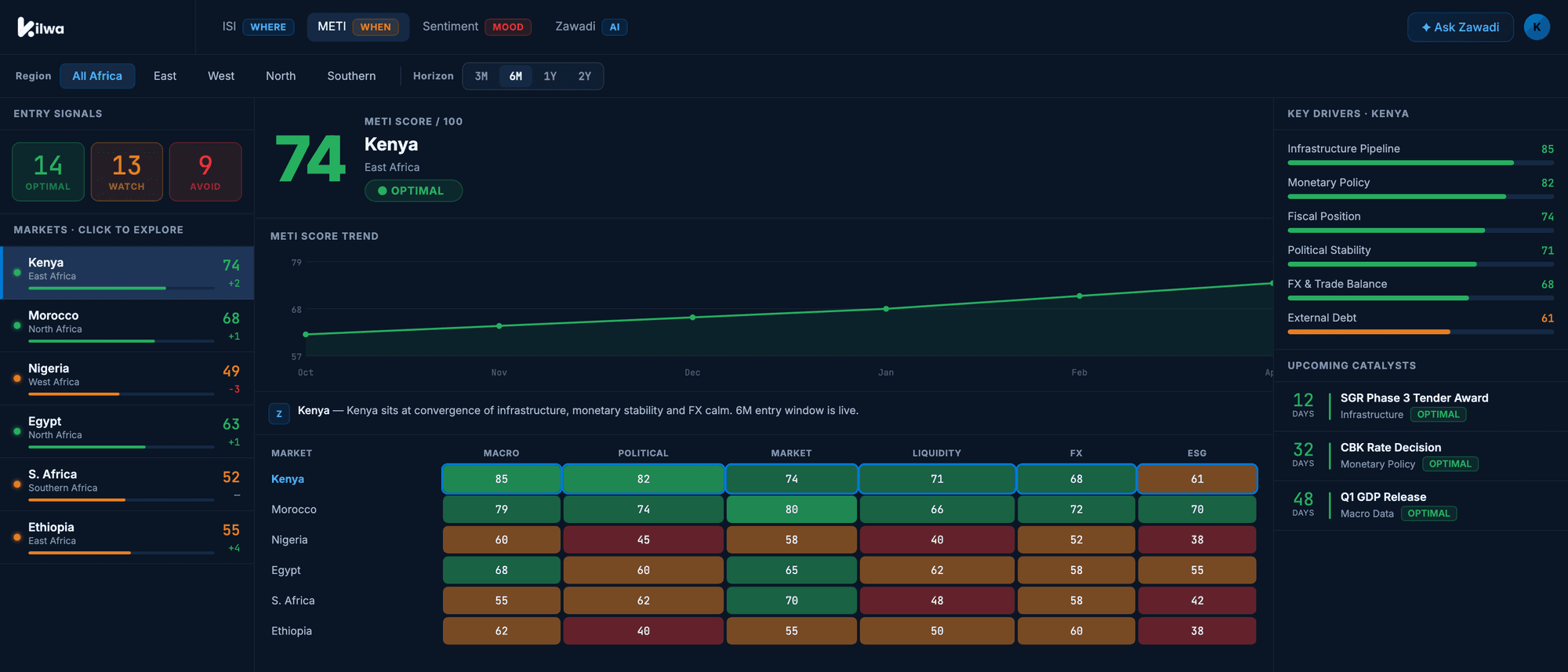Click Nigeria Political cell showing 45

click(x=644, y=540)
